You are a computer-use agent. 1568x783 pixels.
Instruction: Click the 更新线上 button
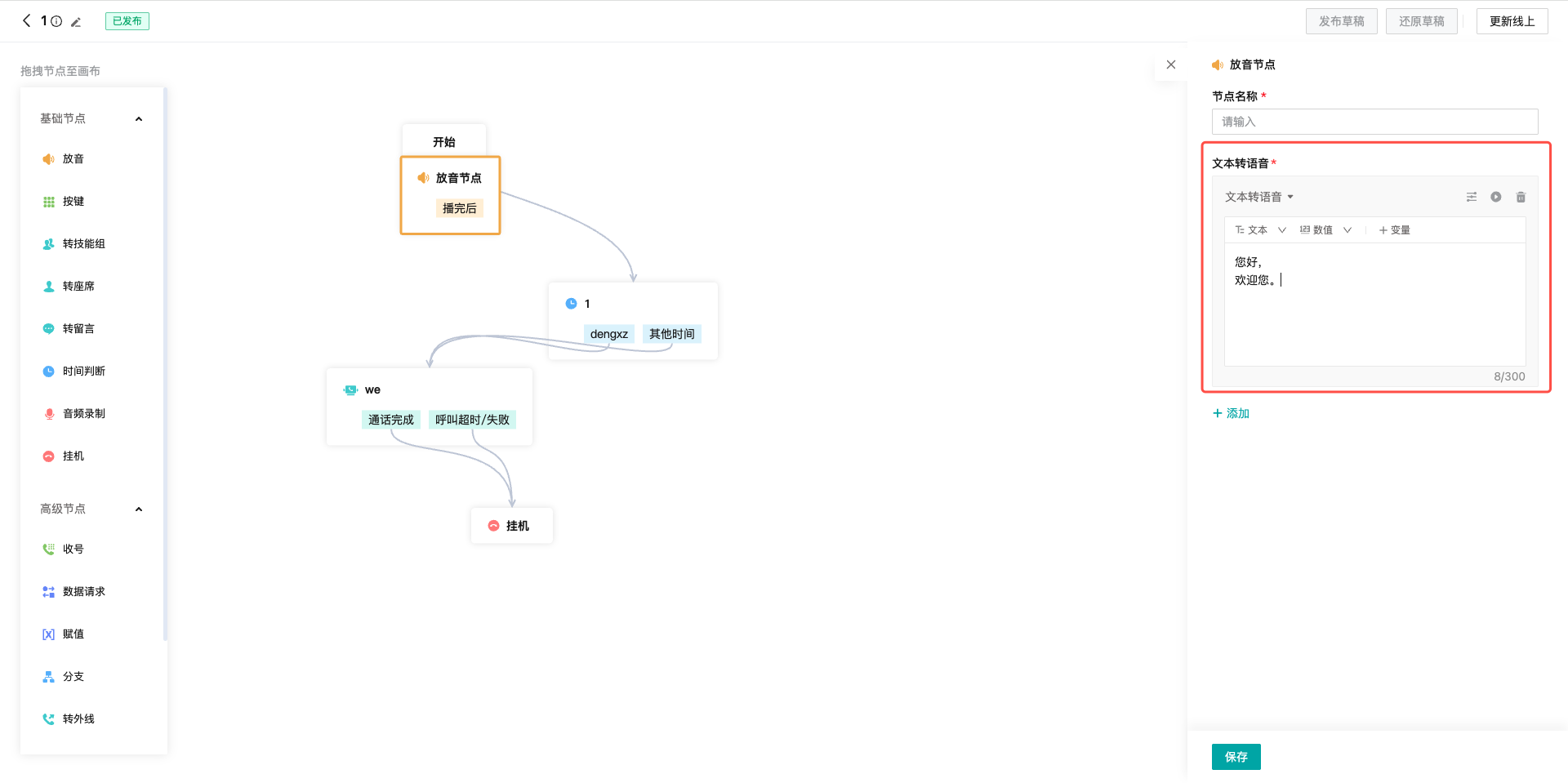coord(1512,21)
